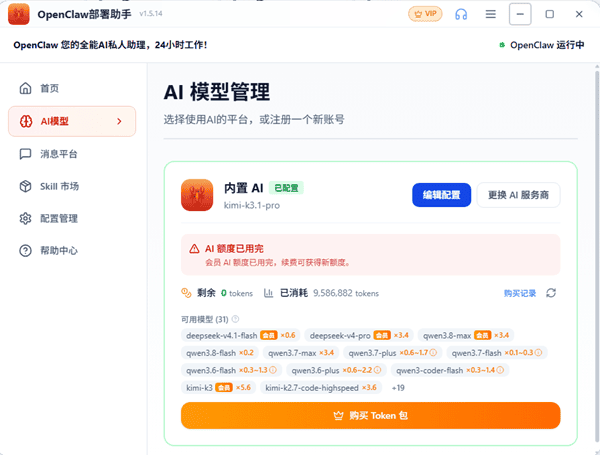
Task: Select the qwen3.8-flash model chip
Action: 220,352
